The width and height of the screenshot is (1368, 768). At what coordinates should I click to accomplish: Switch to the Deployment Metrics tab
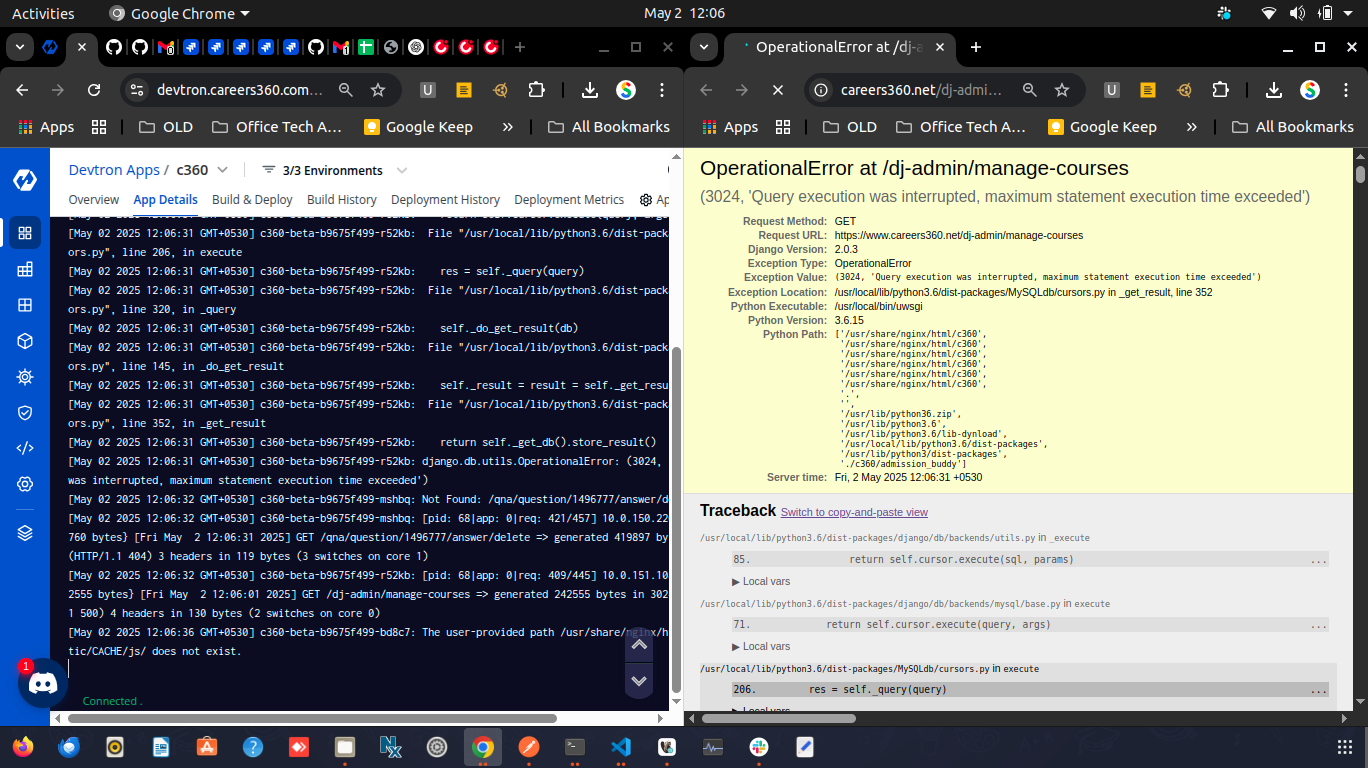569,200
